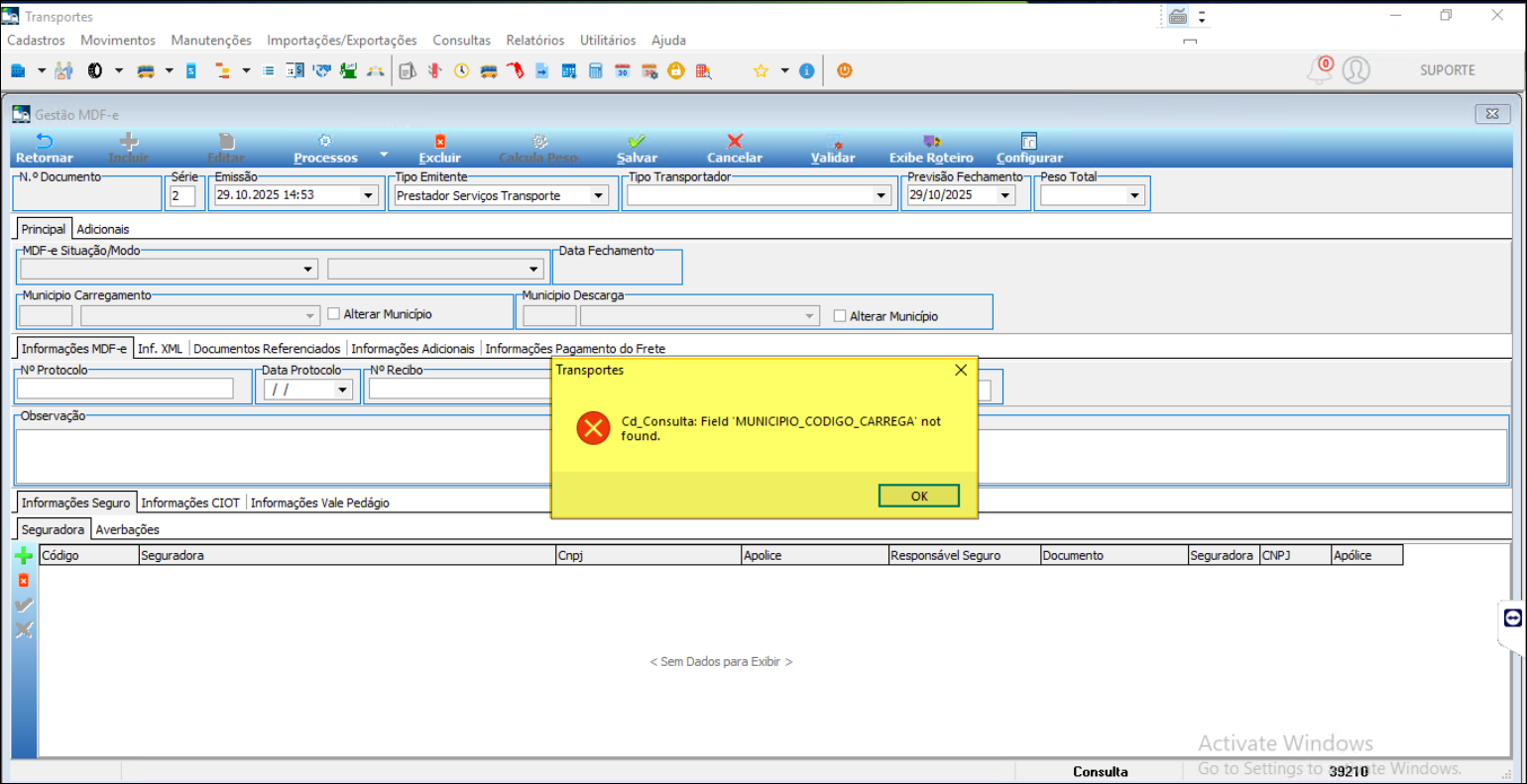
Task: Click the green plus to add Seguradora
Action: click(x=24, y=556)
